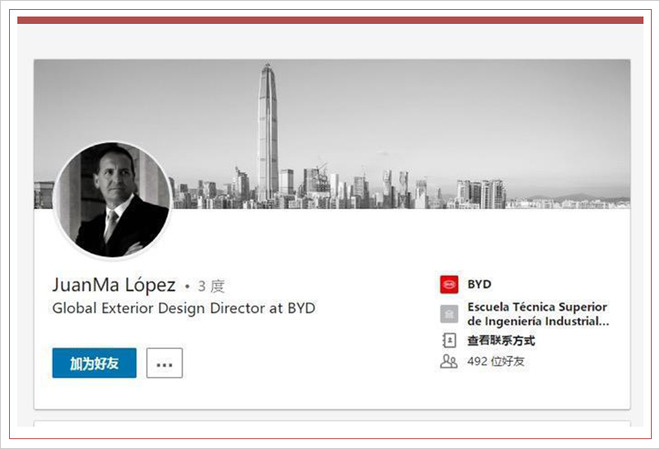Click the partially visible card below the profile
660x449 pixels.
click(332, 423)
